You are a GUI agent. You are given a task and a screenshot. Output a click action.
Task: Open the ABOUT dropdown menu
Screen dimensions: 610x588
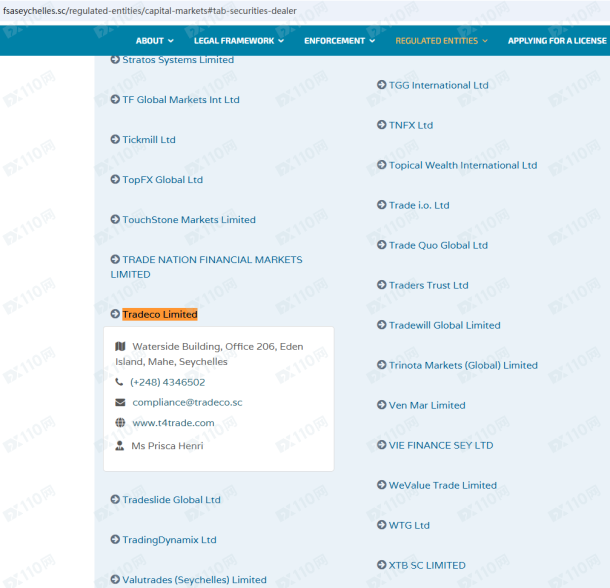point(154,40)
